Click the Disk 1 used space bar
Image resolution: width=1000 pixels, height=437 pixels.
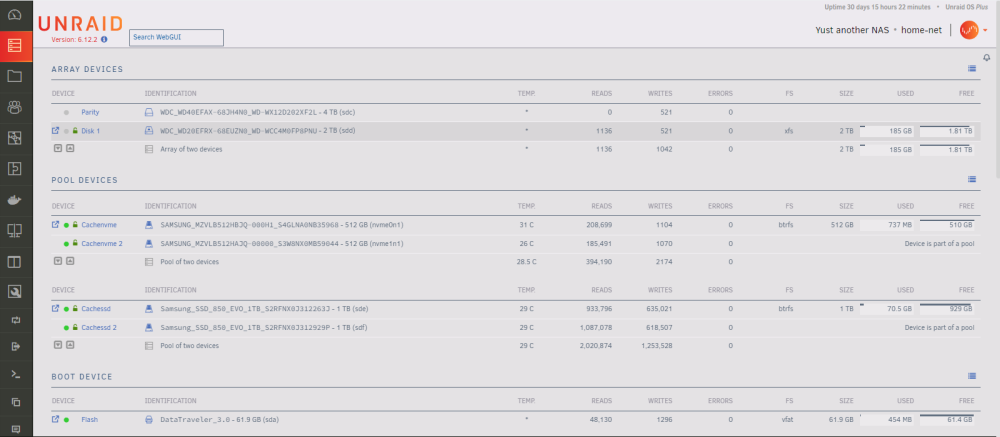coord(886,131)
